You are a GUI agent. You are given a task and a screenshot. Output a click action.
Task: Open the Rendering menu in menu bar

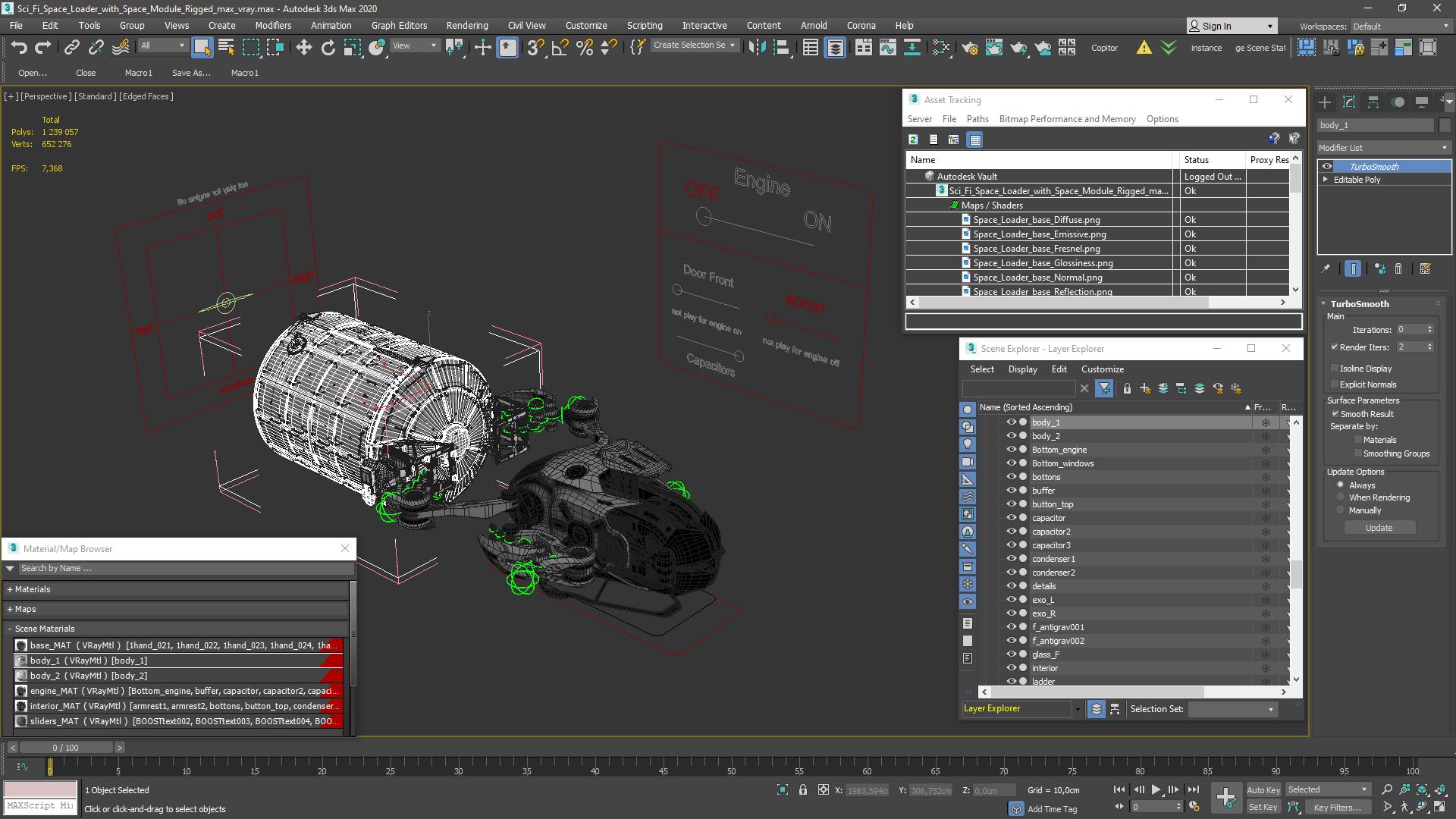466,25
